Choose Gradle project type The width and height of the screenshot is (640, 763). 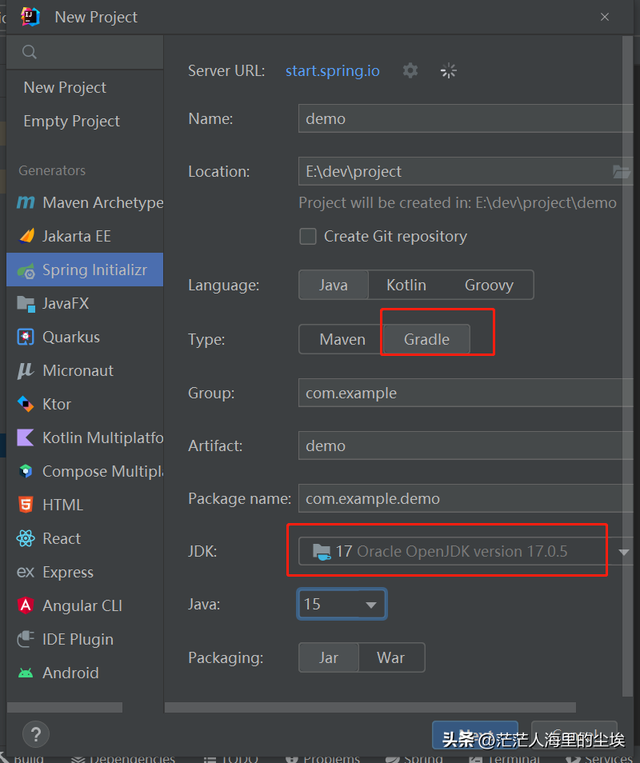[x=427, y=339]
